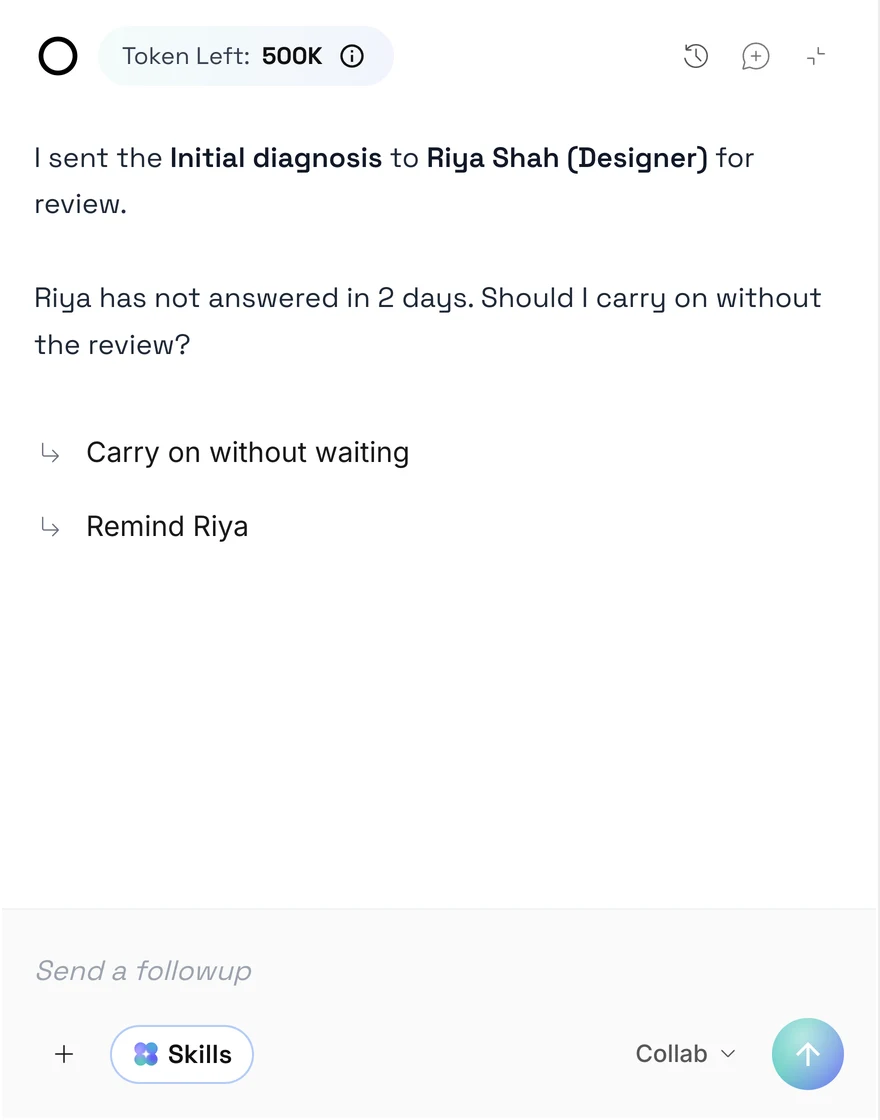Click the '500K' token count value

(291, 56)
